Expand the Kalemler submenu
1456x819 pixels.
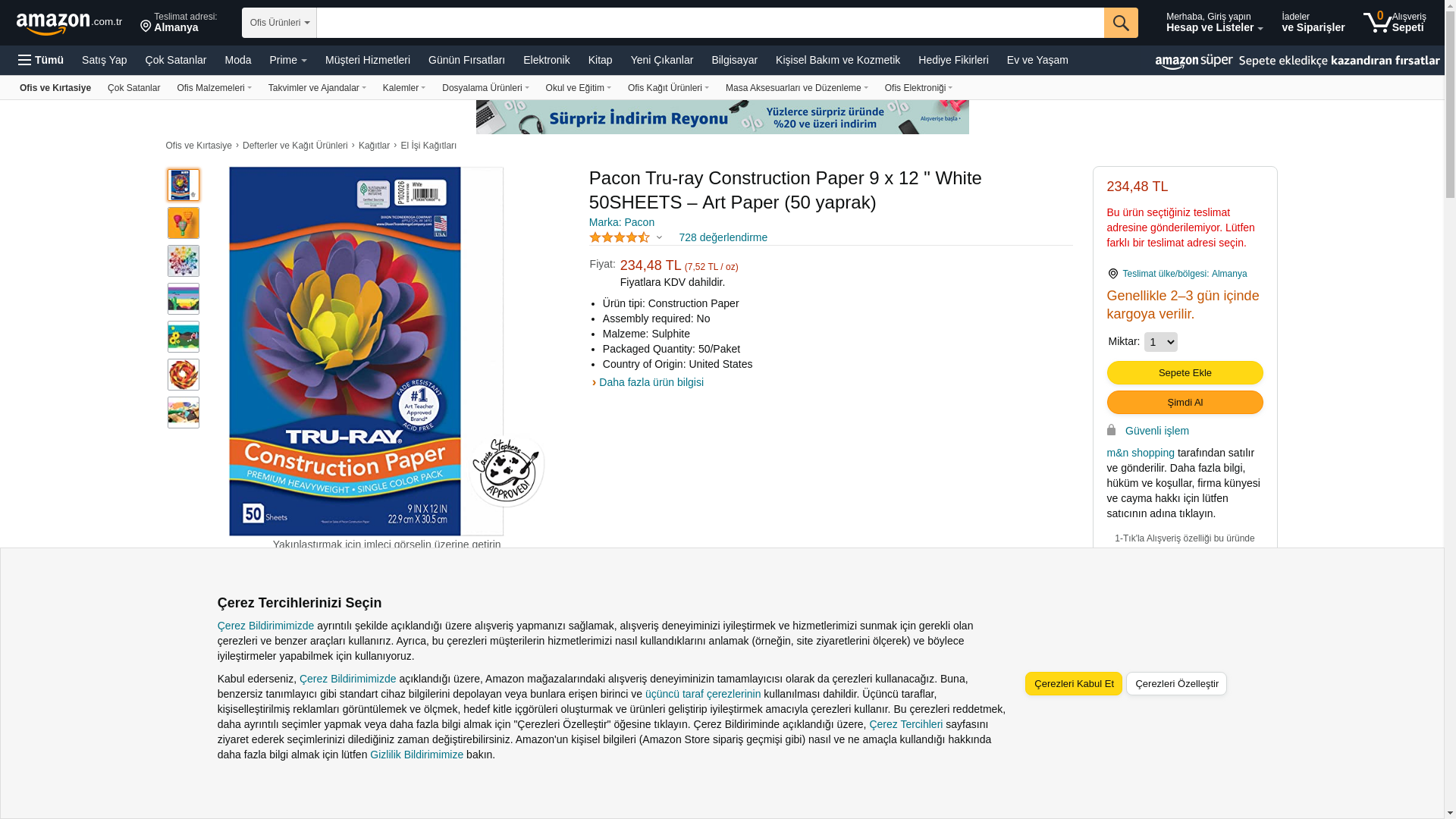point(404,88)
